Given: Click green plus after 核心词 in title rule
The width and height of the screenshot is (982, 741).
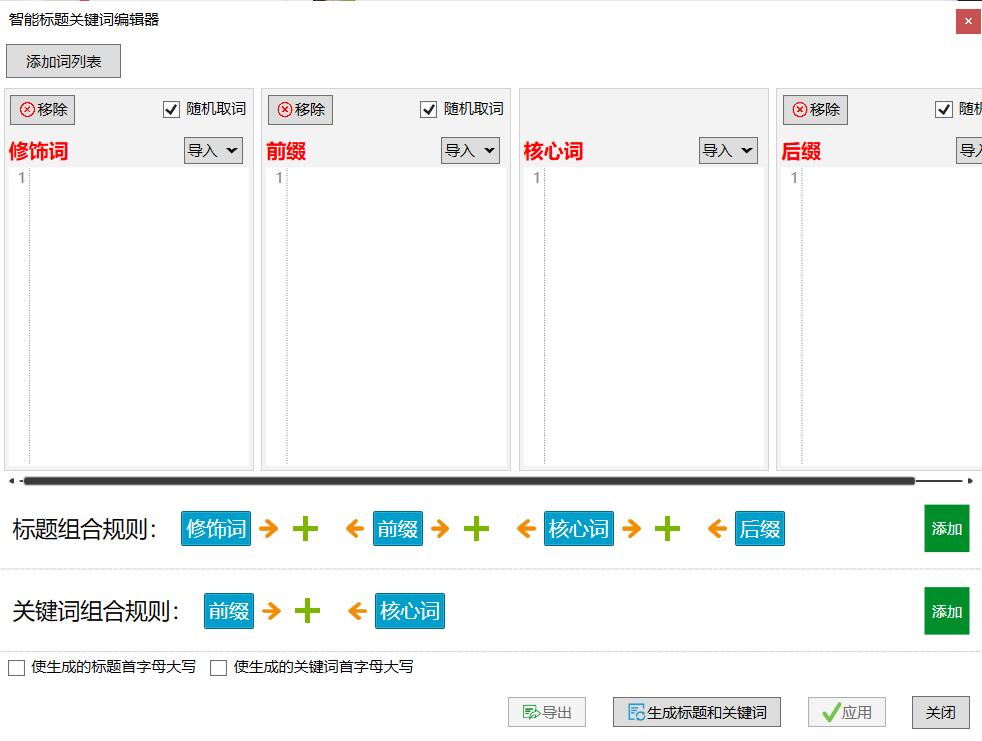Looking at the screenshot, I should click(x=668, y=529).
